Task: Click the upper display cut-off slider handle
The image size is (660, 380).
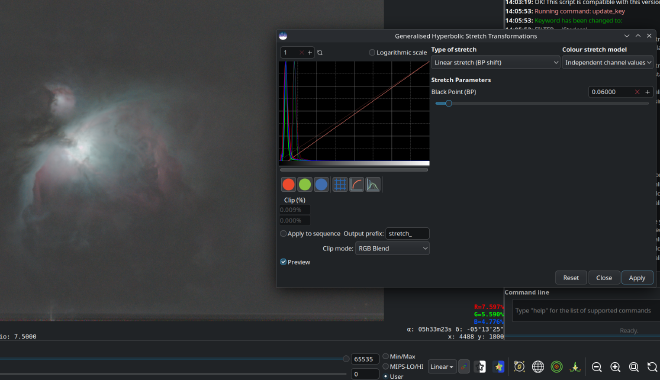Action: coord(346,359)
